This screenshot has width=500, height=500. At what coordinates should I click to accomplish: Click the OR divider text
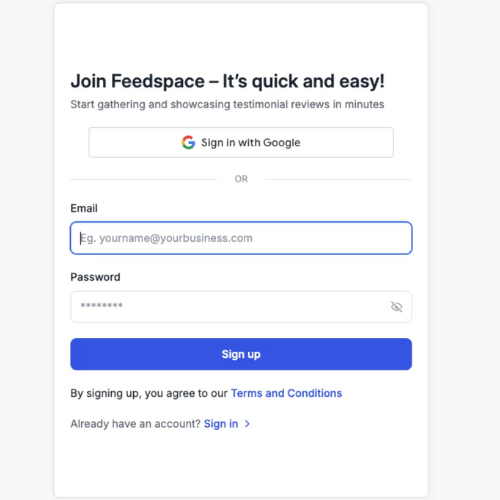(241, 179)
